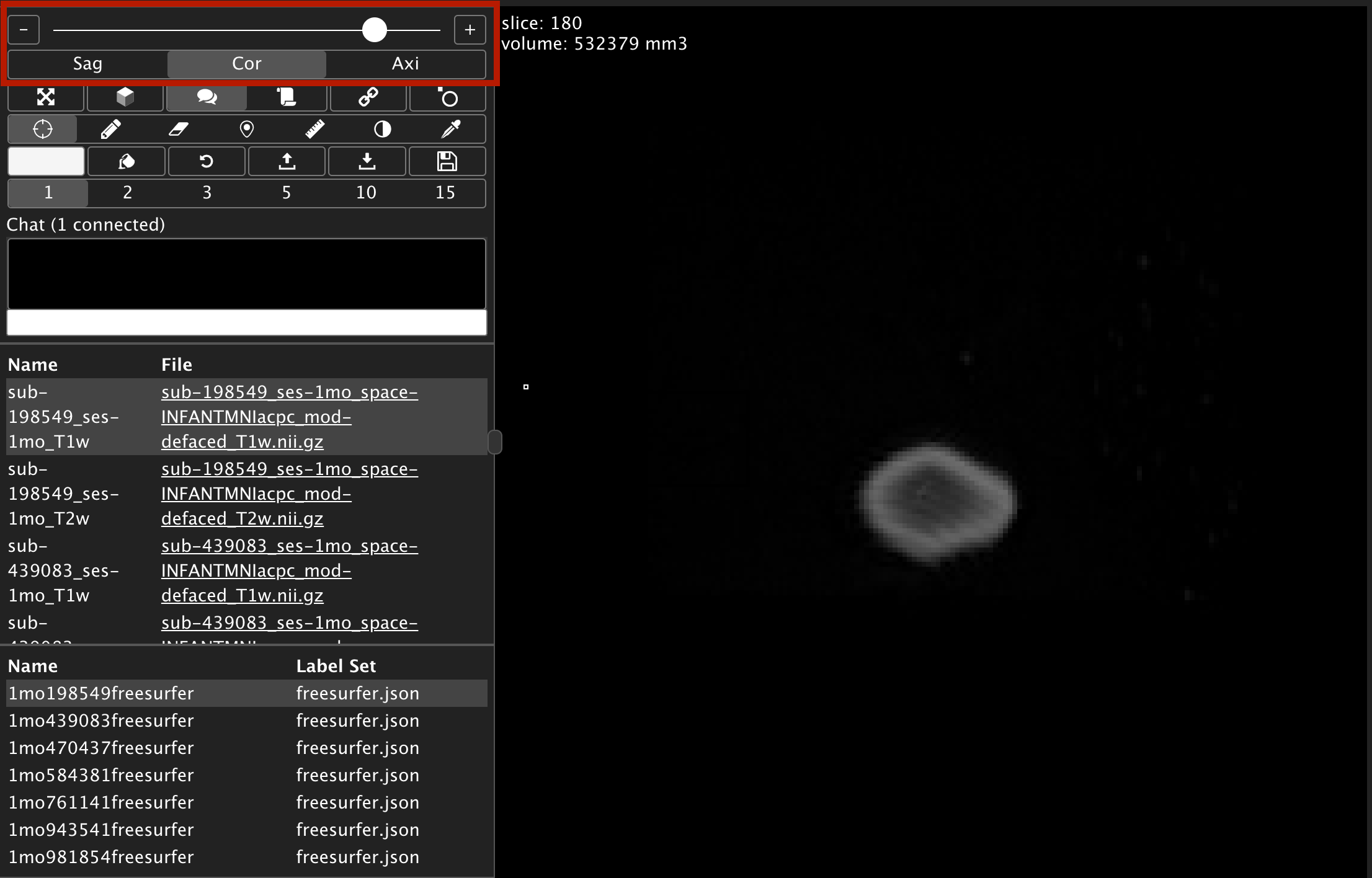The width and height of the screenshot is (1372, 878).
Task: Select the crosshair show tool
Action: [43, 129]
